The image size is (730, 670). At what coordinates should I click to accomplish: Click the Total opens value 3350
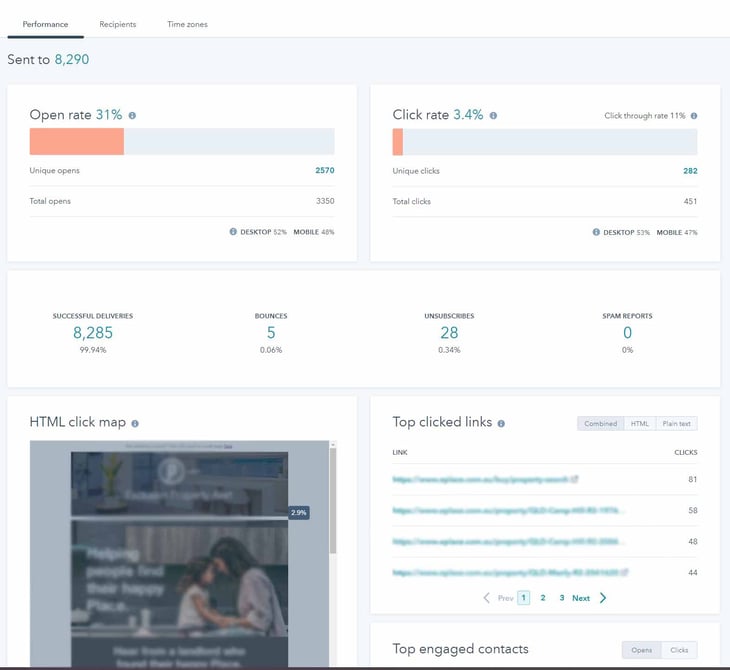[325, 201]
